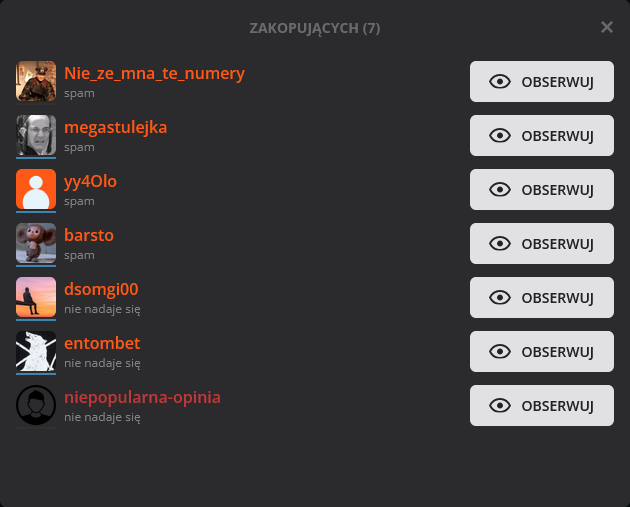The height and width of the screenshot is (507, 630).
Task: Click barsto's avatar picture
Action: coord(36,243)
